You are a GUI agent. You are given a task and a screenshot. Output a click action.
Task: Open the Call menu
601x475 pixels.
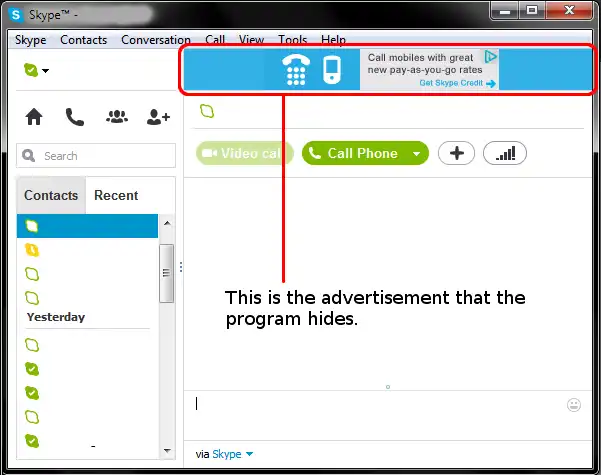coord(215,40)
